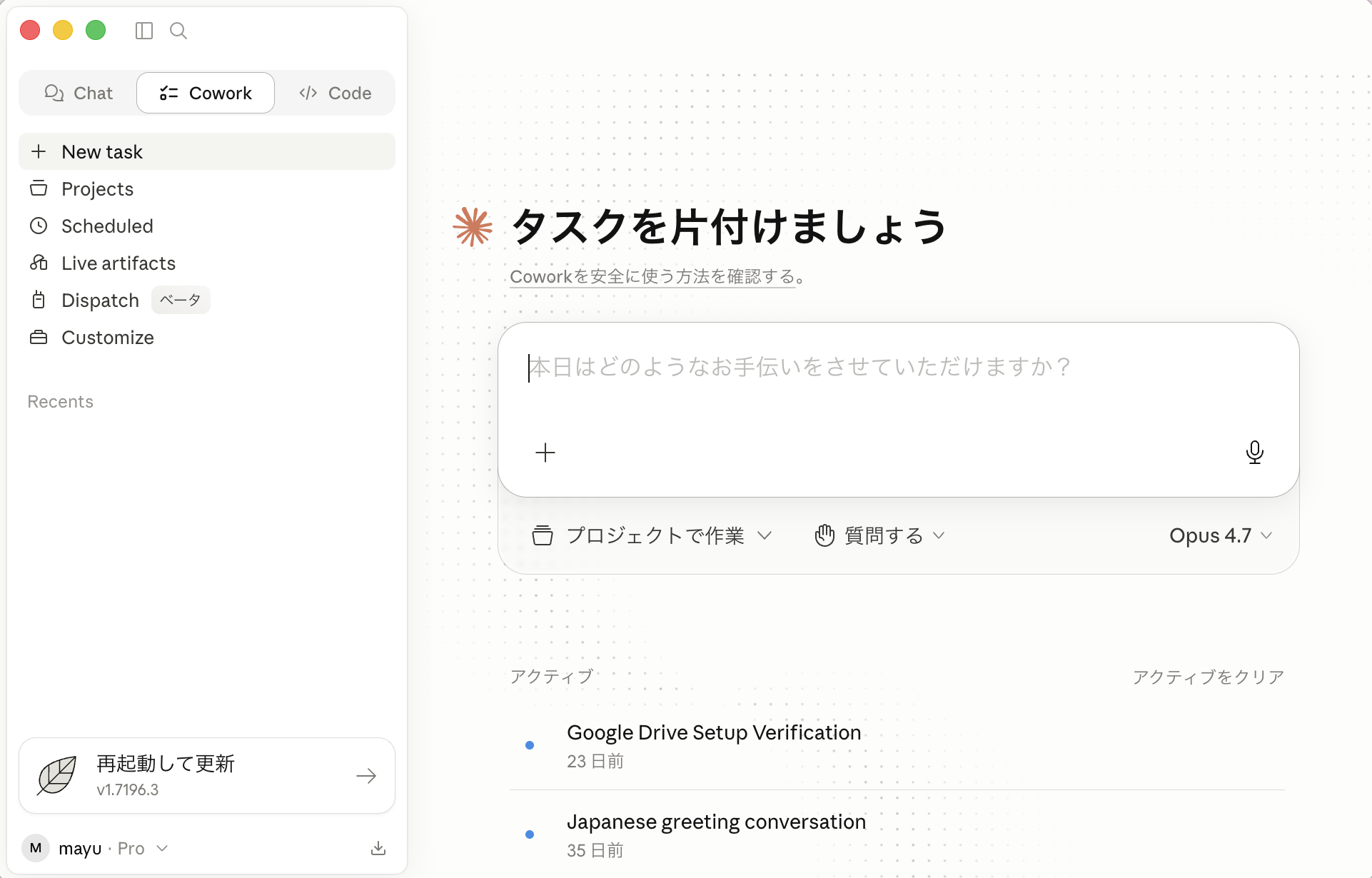The width and height of the screenshot is (1372, 878).
Task: Toggle the sidebar panel icon
Action: coord(144,31)
